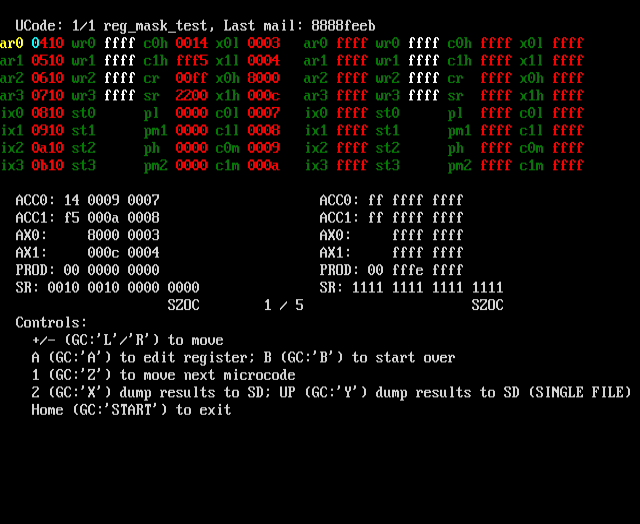Click the 1 / 5 page indicator
This screenshot has height=524, width=640.
coord(284,305)
